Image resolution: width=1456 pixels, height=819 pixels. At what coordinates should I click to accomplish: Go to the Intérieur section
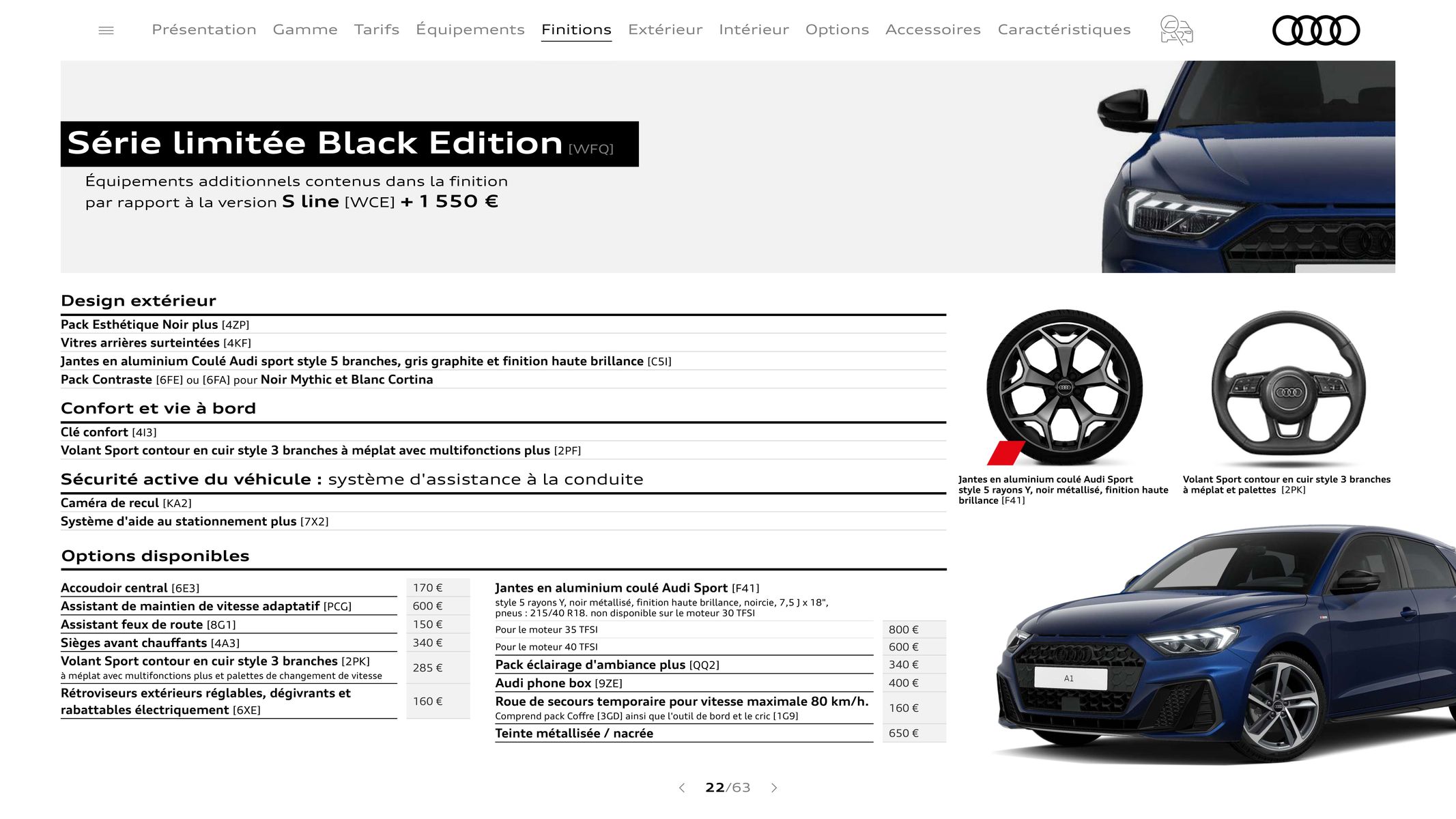pyautogui.click(x=754, y=29)
